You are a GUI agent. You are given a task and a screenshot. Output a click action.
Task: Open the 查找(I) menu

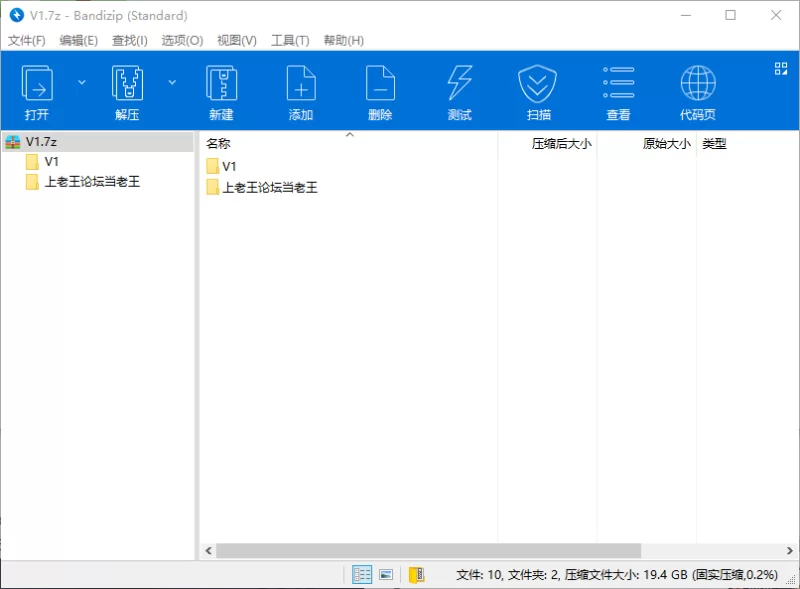(130, 40)
